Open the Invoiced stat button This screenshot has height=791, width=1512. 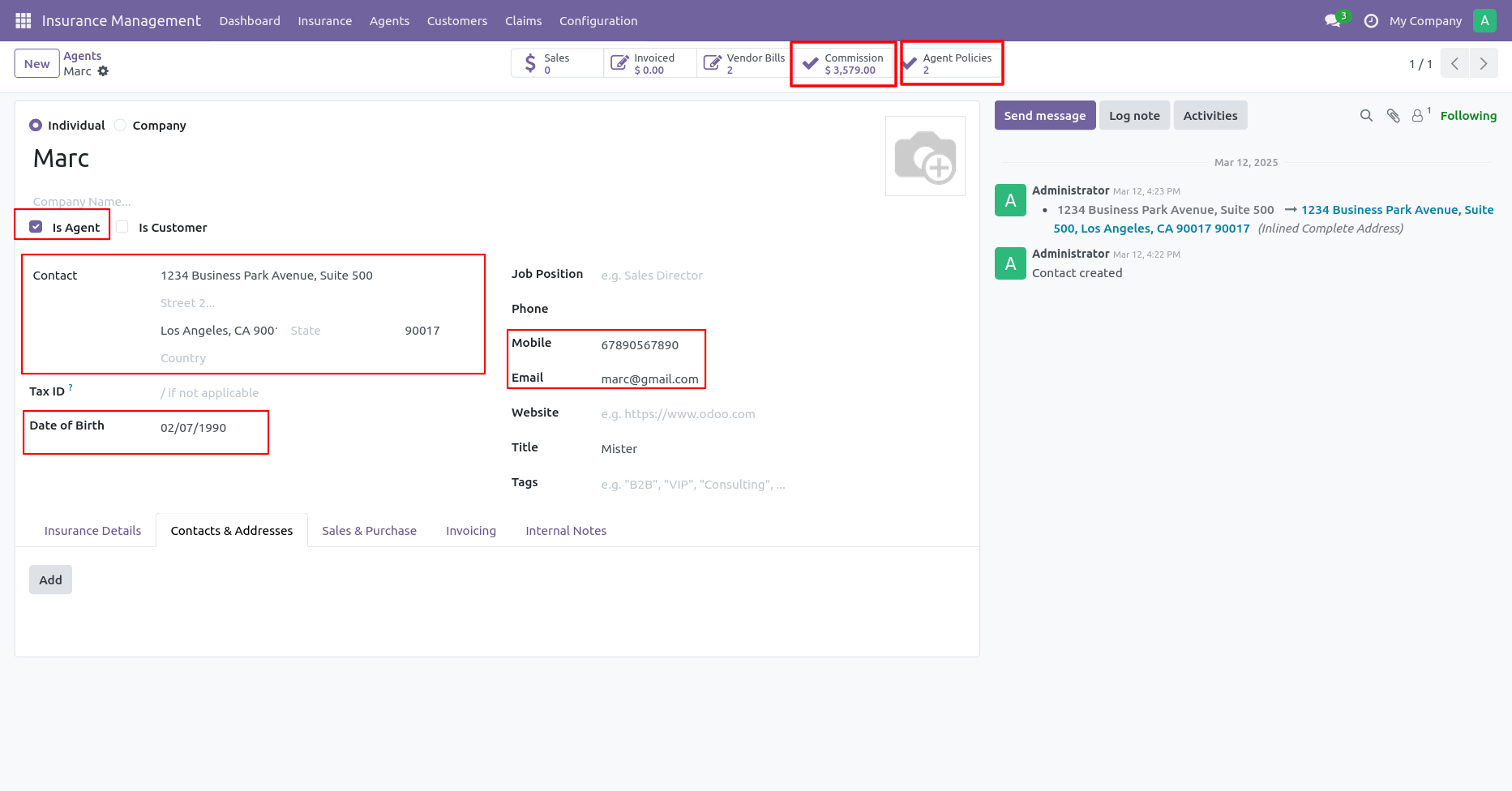pos(649,63)
